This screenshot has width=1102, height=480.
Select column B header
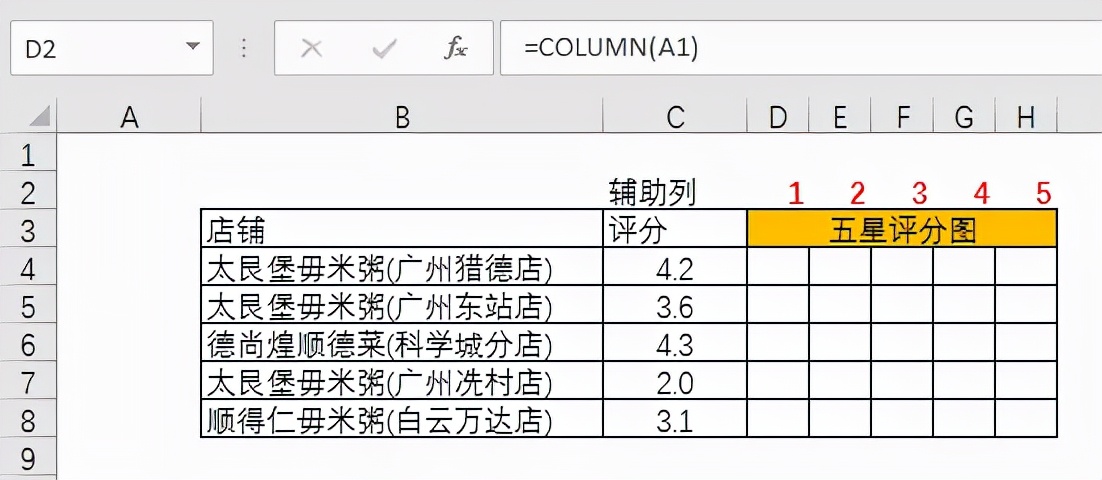point(402,117)
